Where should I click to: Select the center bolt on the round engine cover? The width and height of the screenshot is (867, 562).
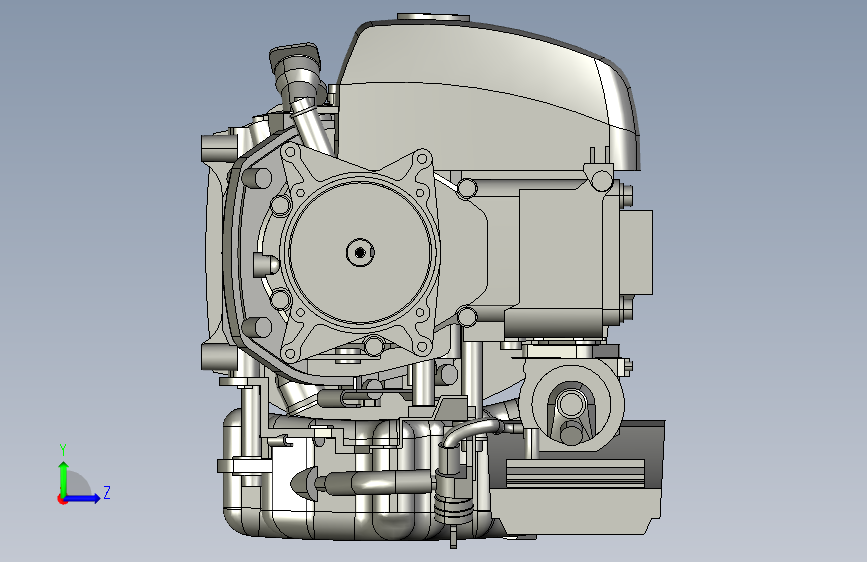(360, 253)
